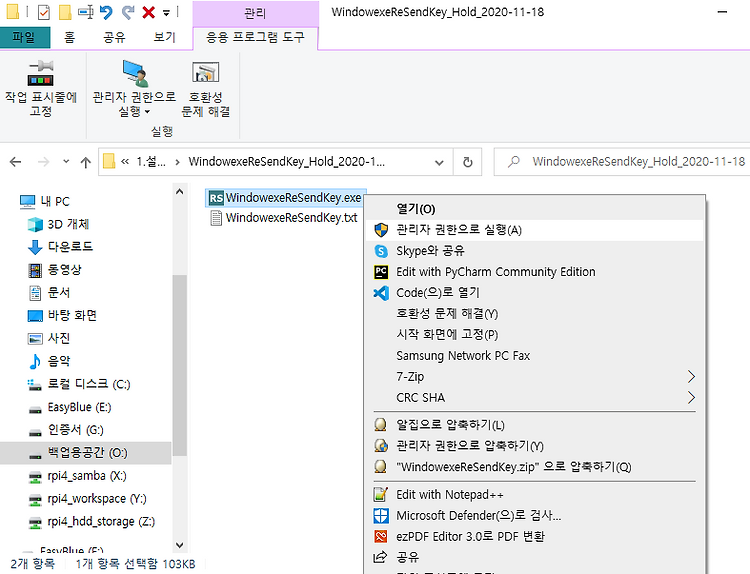Viewport: 750px width, 574px height.
Task: Choose 관리자 권한으로 압축하기(Y) entry
Action: (534, 446)
